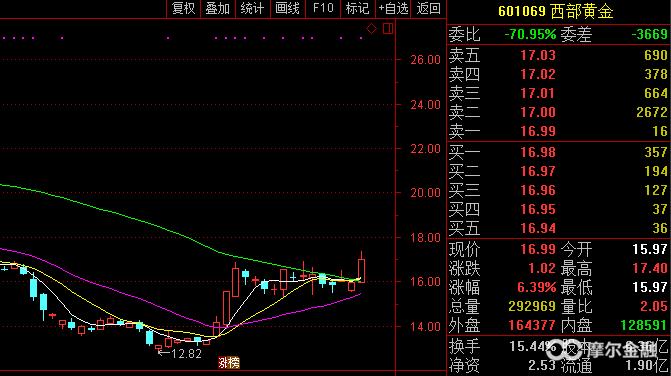Open F10 company info
671x376 pixels.
pyautogui.click(x=323, y=9)
